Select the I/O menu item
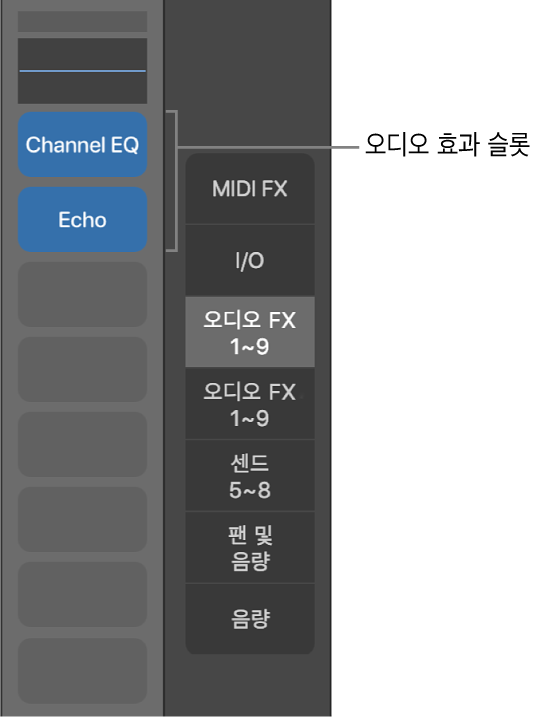 [250, 261]
